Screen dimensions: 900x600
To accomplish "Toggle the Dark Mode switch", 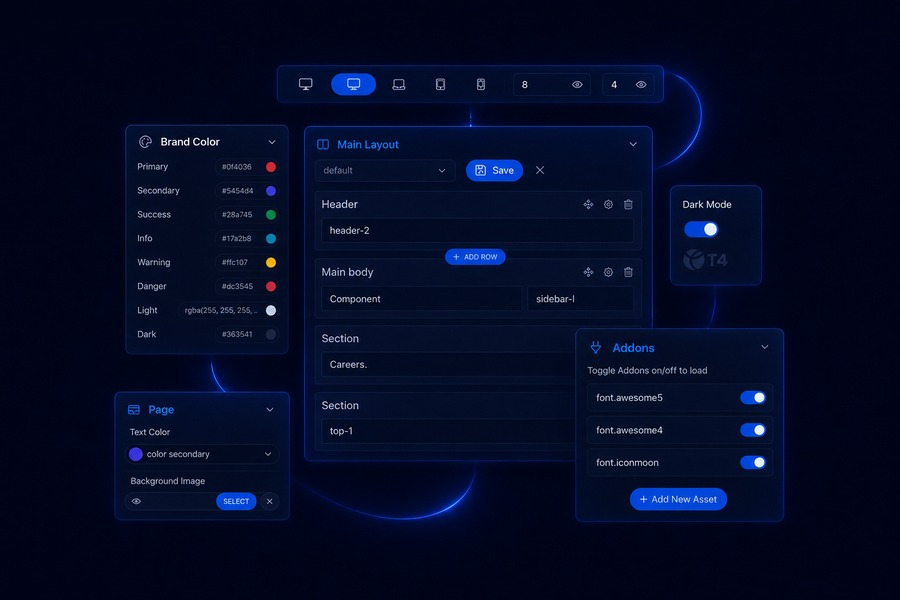I will (701, 230).
